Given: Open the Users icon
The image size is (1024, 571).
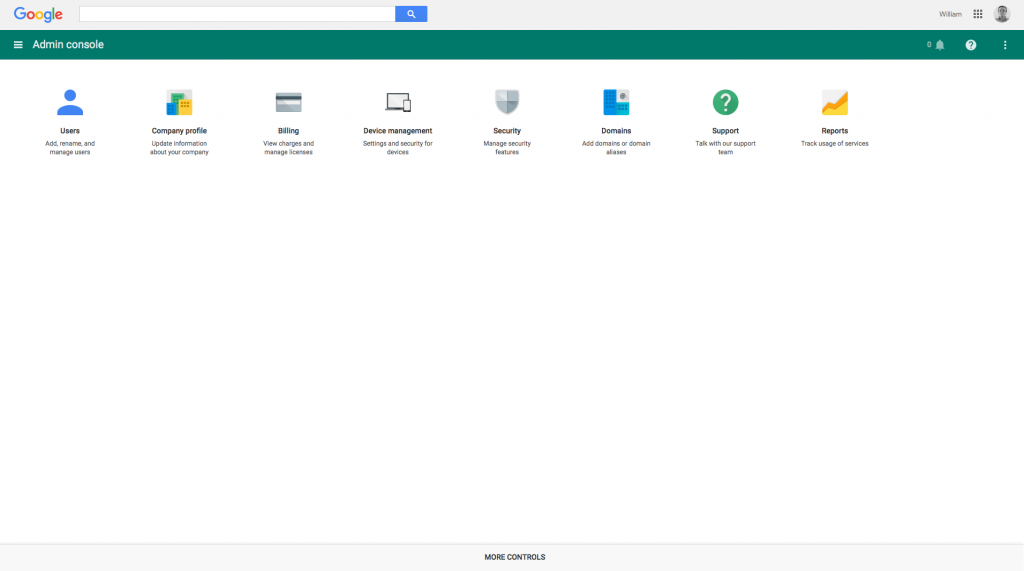Looking at the screenshot, I should pos(70,102).
